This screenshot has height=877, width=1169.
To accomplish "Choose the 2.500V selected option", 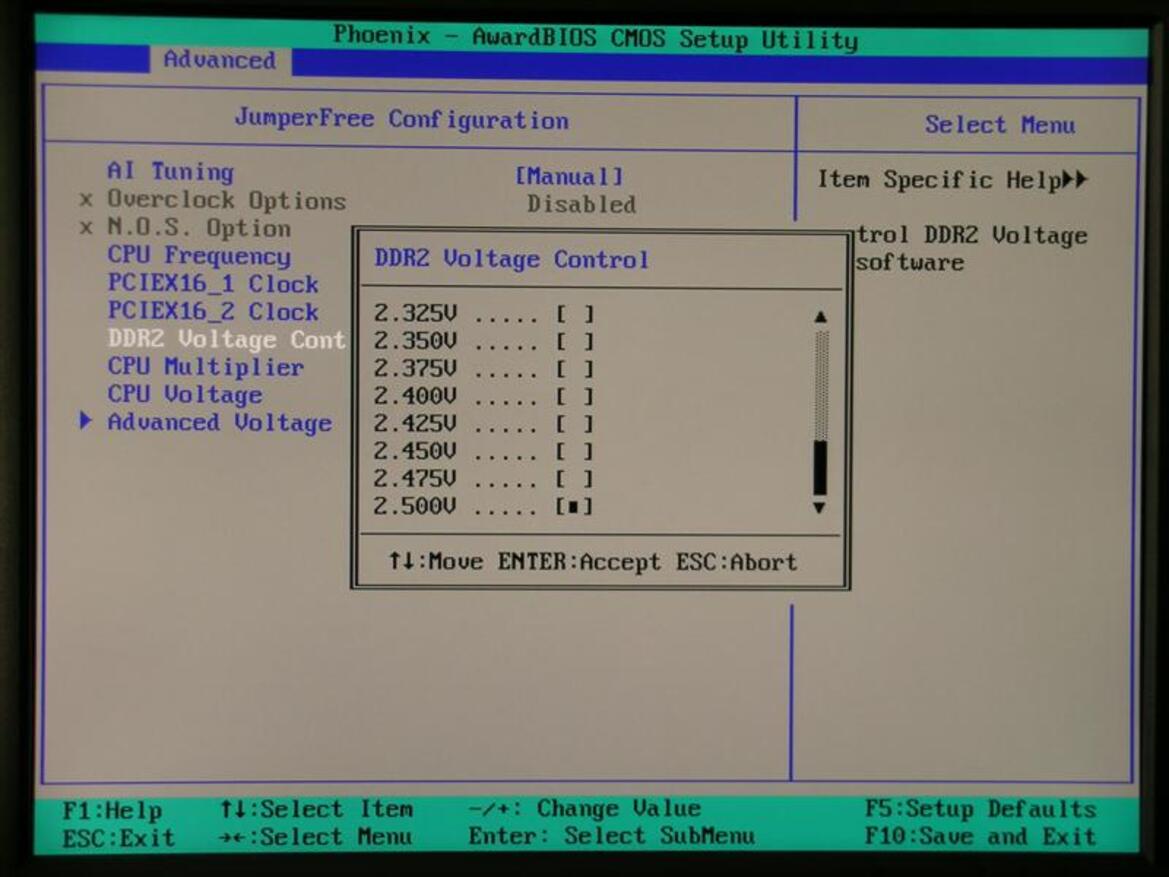I will (575, 507).
